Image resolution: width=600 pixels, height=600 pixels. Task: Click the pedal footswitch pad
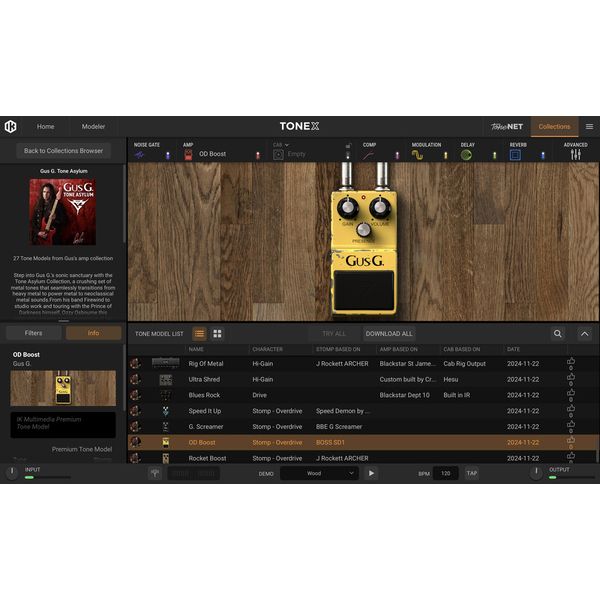point(364,290)
